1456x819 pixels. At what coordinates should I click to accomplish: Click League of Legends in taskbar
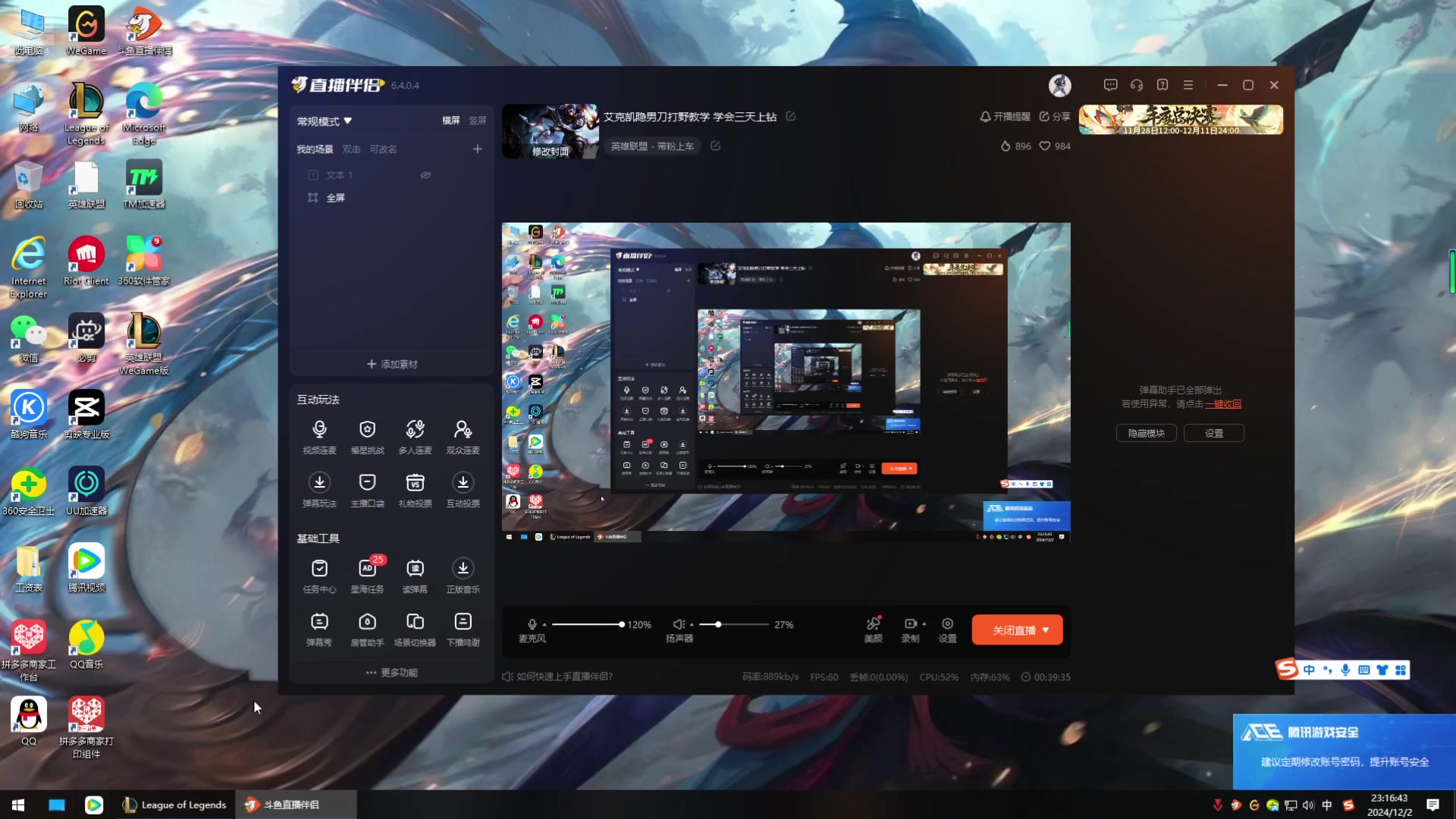point(176,805)
